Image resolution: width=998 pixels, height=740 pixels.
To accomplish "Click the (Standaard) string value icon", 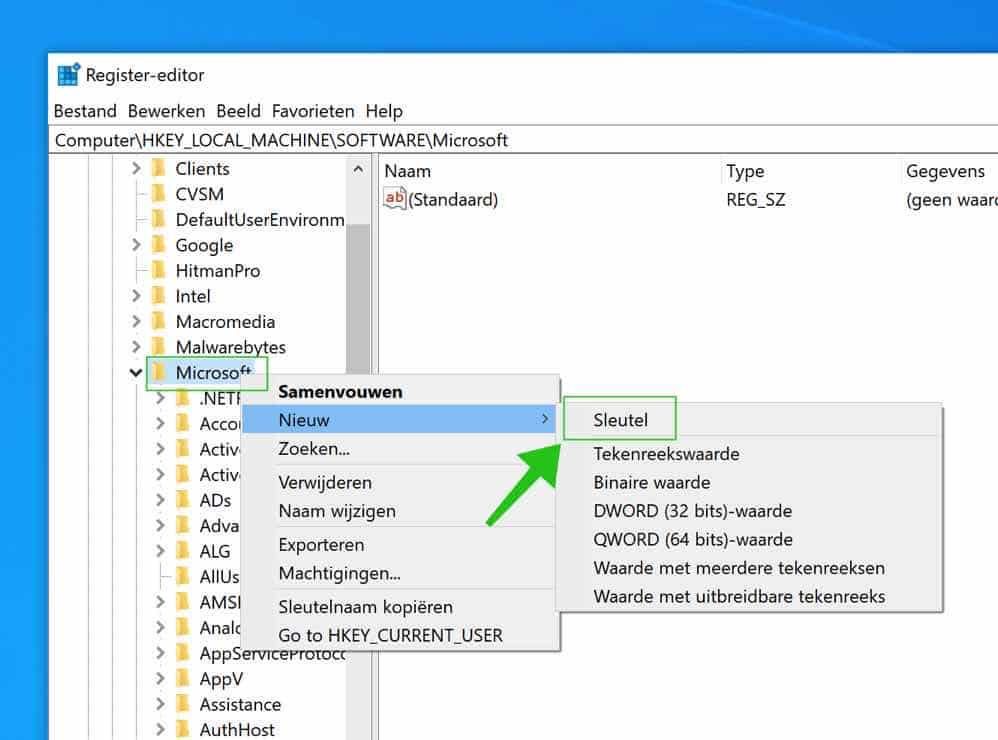I will coord(395,199).
